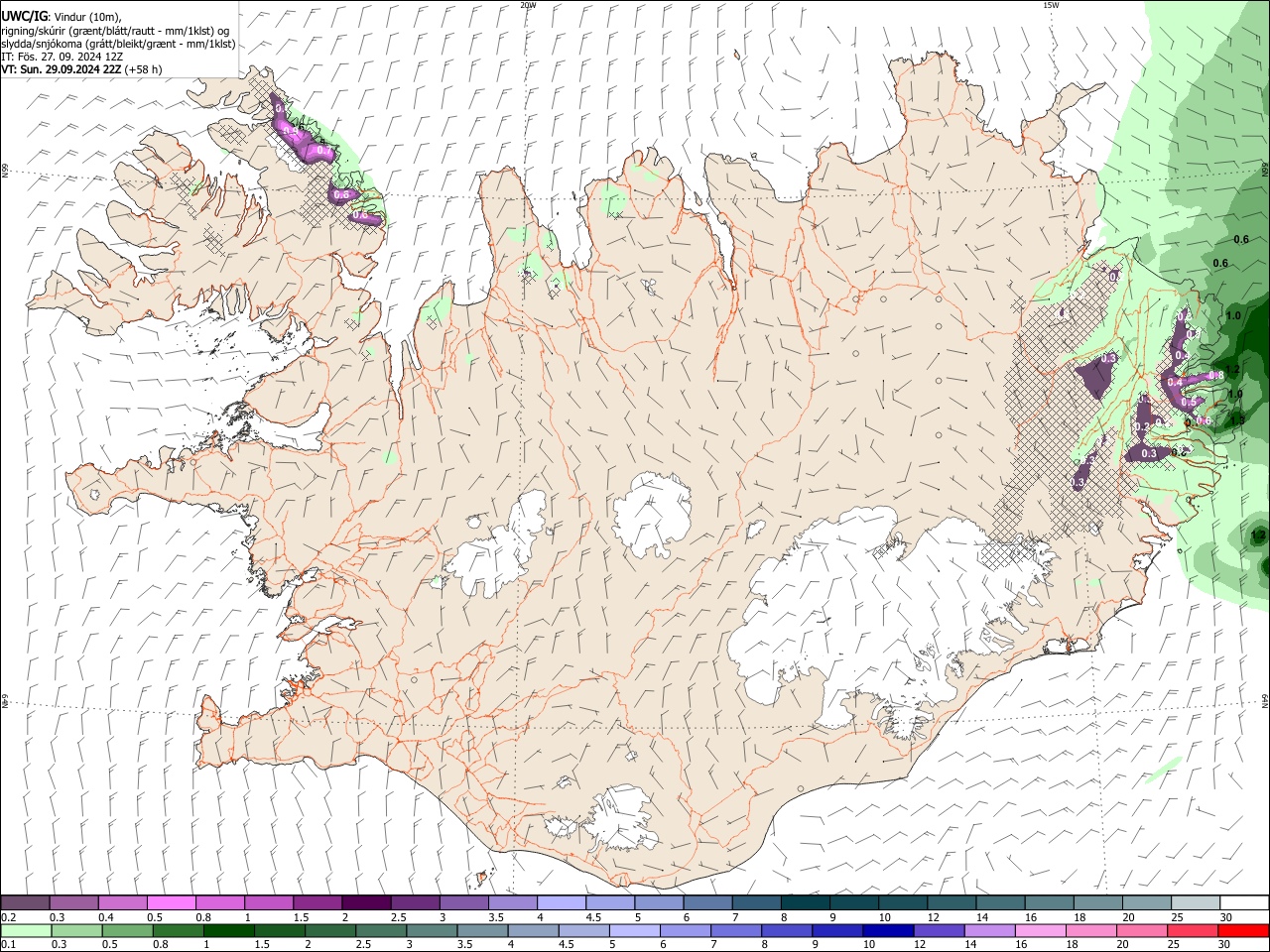Click pale grey snow-scale swatch between 25 and 30
This screenshot has width=1270, height=952.
pos(1196,902)
